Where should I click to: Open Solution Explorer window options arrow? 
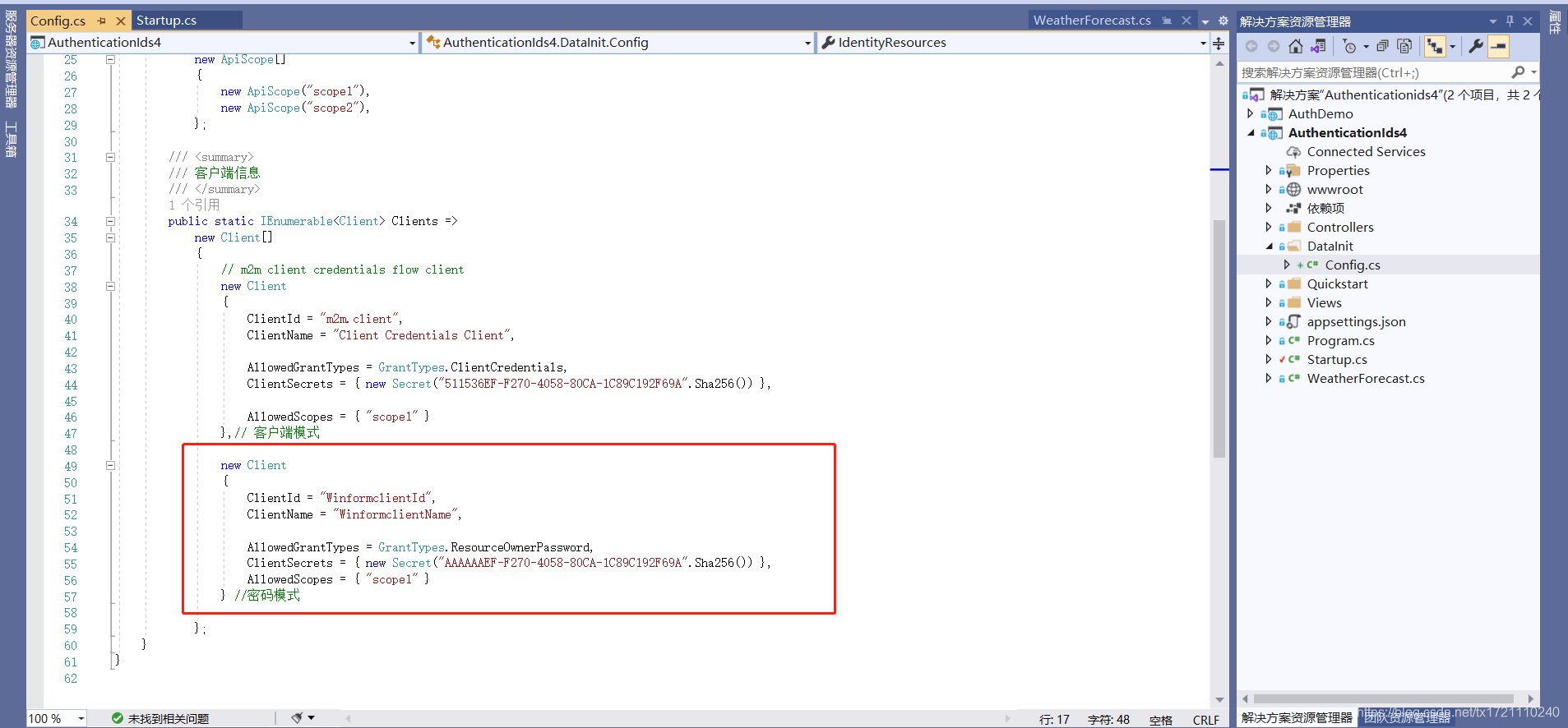tap(1493, 21)
